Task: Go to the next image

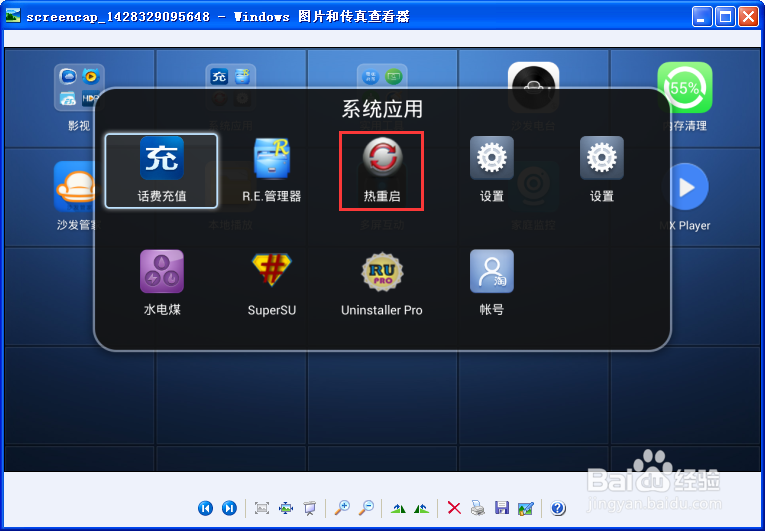Action: pyautogui.click(x=229, y=508)
